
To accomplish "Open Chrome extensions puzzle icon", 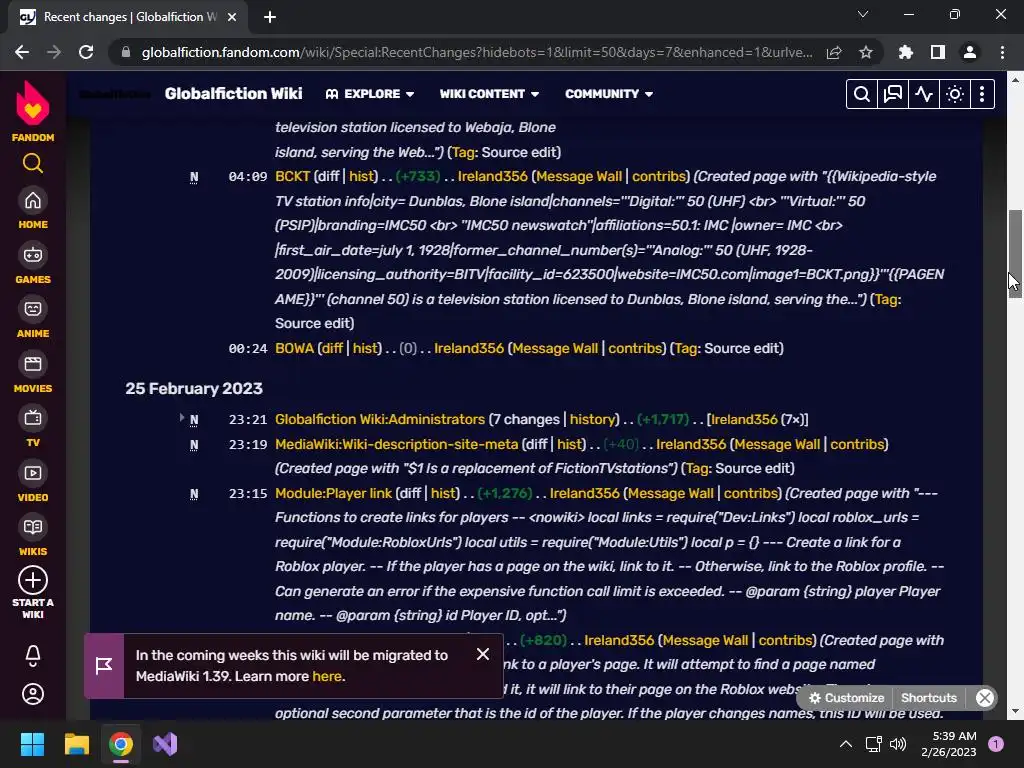I will [x=905, y=52].
